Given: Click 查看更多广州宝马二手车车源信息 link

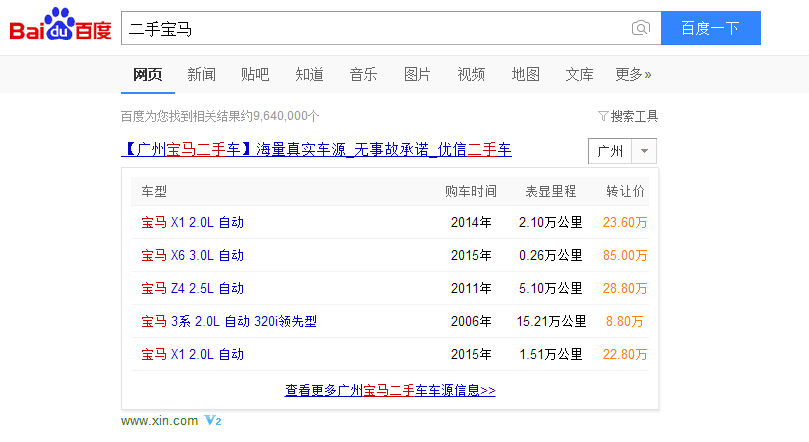Looking at the screenshot, I should [x=390, y=390].
